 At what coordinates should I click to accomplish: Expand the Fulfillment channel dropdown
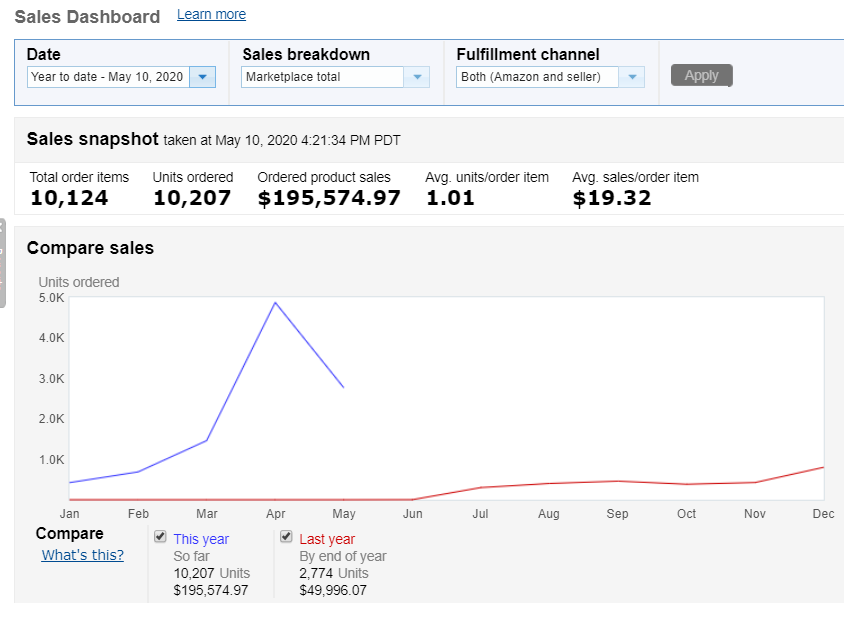[x=631, y=77]
